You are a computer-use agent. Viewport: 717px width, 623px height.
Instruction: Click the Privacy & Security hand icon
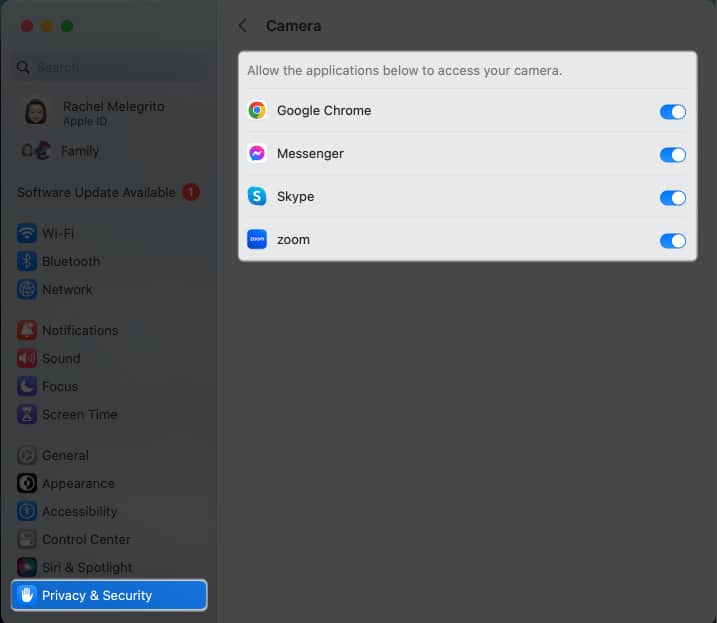tap(27, 595)
